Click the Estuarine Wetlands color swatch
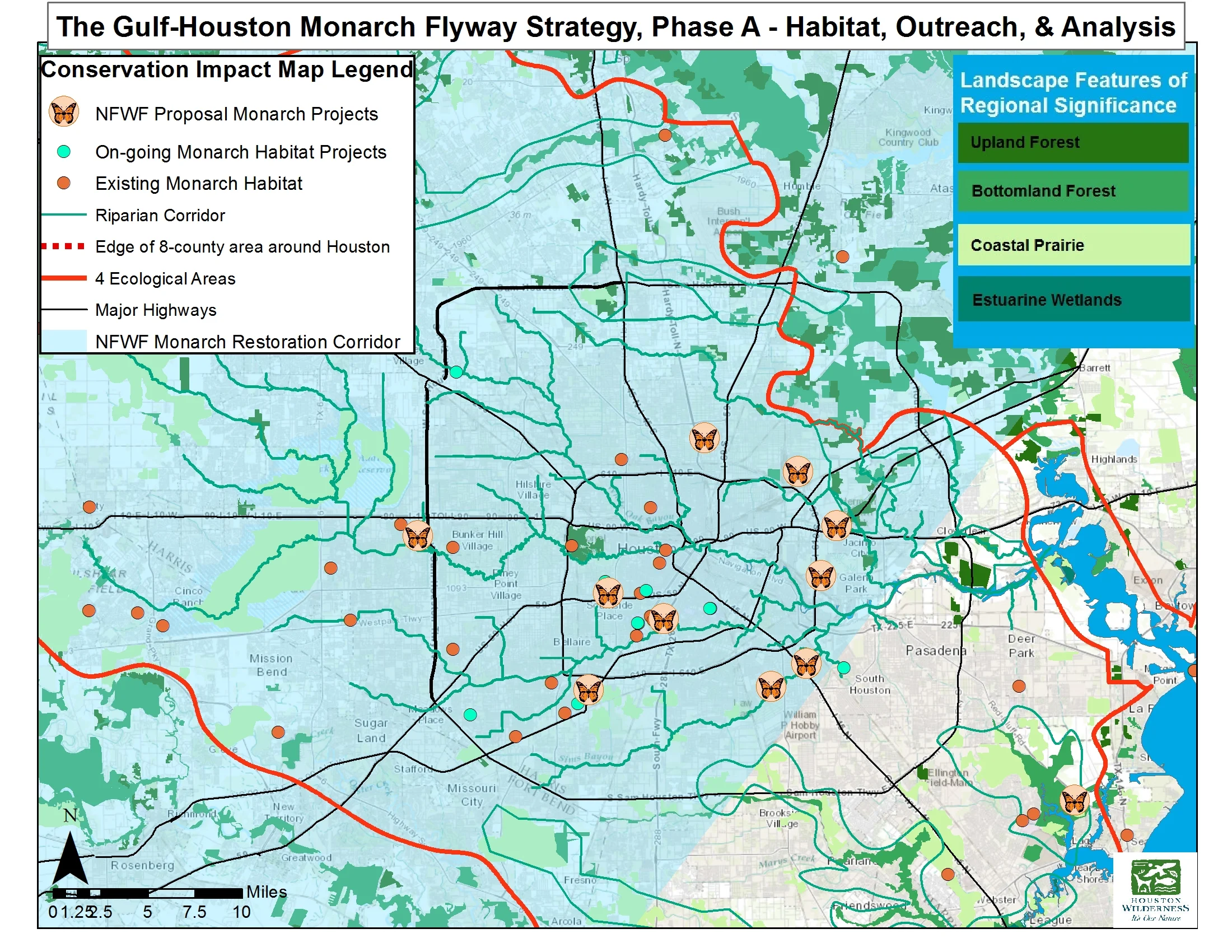 tap(1073, 300)
